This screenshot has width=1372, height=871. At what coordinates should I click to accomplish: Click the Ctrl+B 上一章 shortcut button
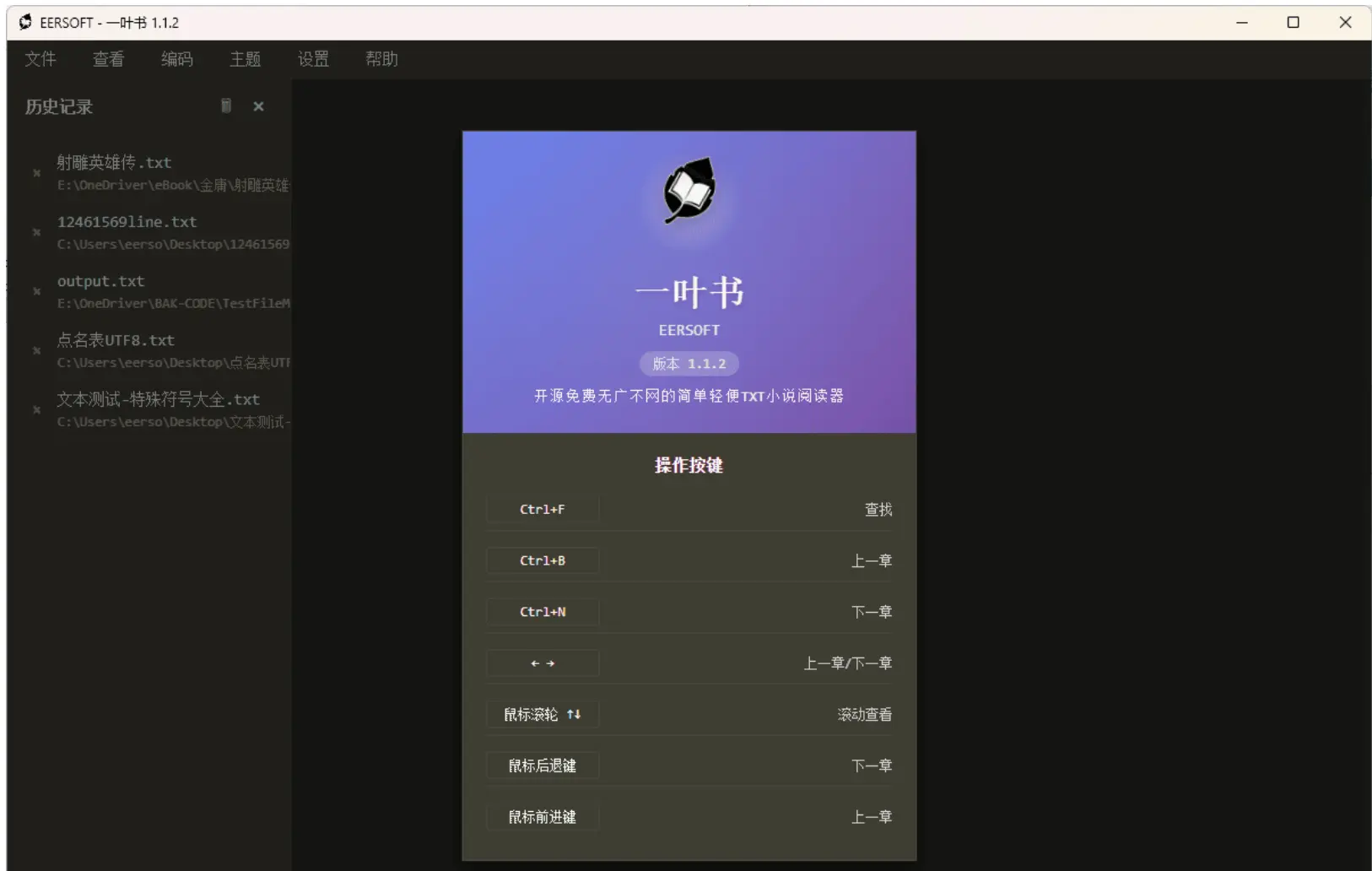coord(542,560)
